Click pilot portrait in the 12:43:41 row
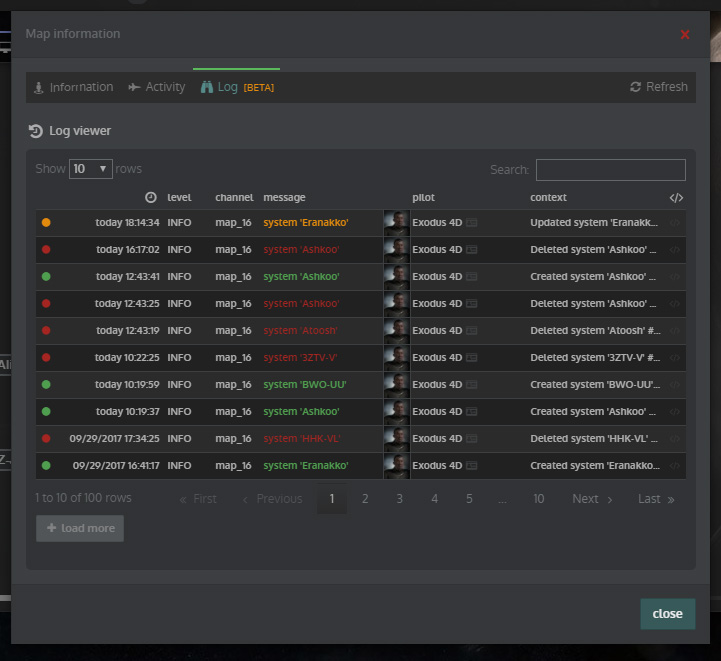This screenshot has width=721, height=661. point(397,277)
